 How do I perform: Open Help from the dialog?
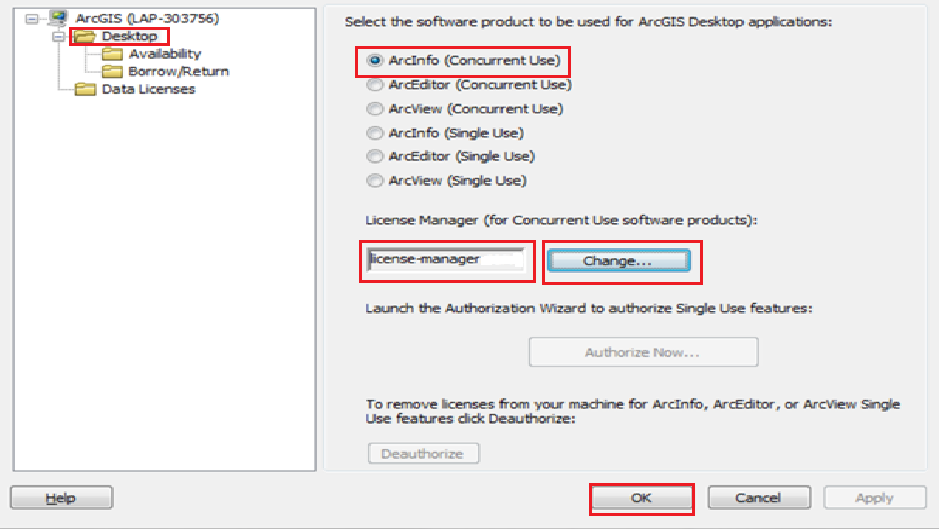click(x=61, y=498)
